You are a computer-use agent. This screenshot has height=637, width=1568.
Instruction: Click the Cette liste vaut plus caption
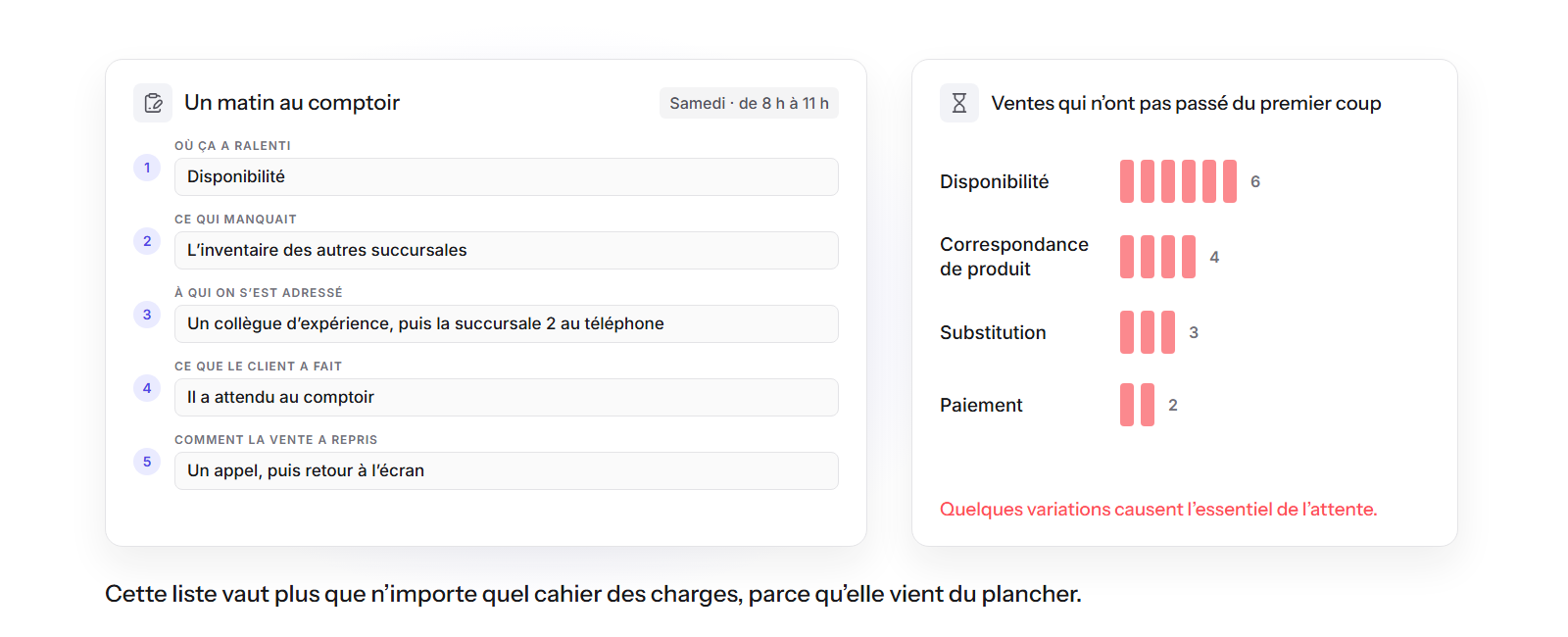(x=593, y=594)
